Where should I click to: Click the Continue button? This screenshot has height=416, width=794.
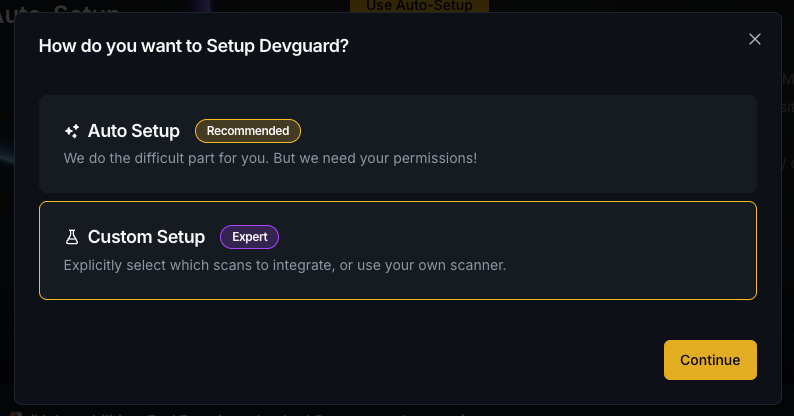click(710, 360)
